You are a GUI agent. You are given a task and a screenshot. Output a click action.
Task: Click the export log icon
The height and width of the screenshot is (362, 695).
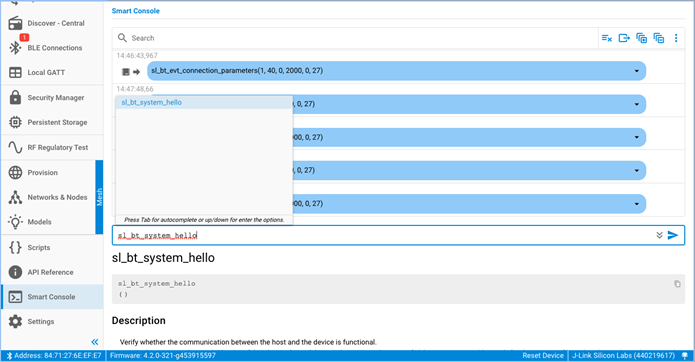pyautogui.click(x=624, y=38)
